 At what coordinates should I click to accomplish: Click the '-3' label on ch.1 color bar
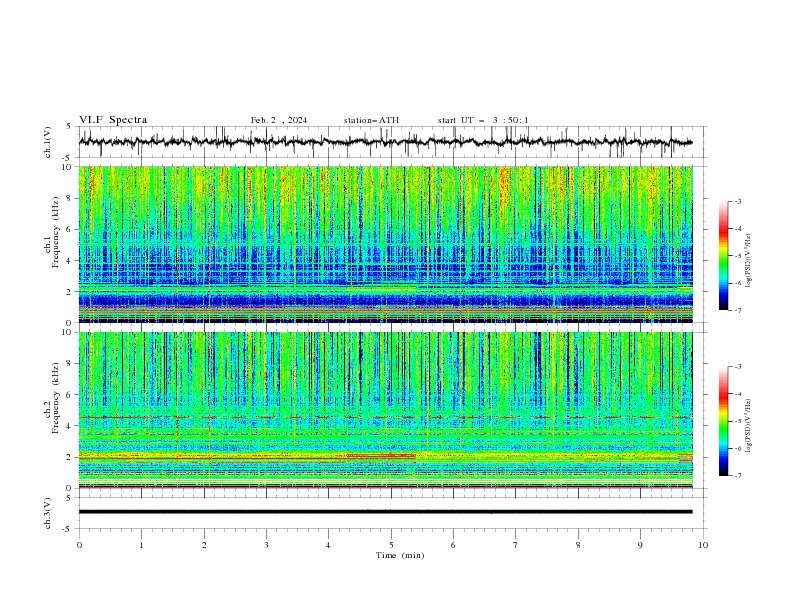point(738,201)
